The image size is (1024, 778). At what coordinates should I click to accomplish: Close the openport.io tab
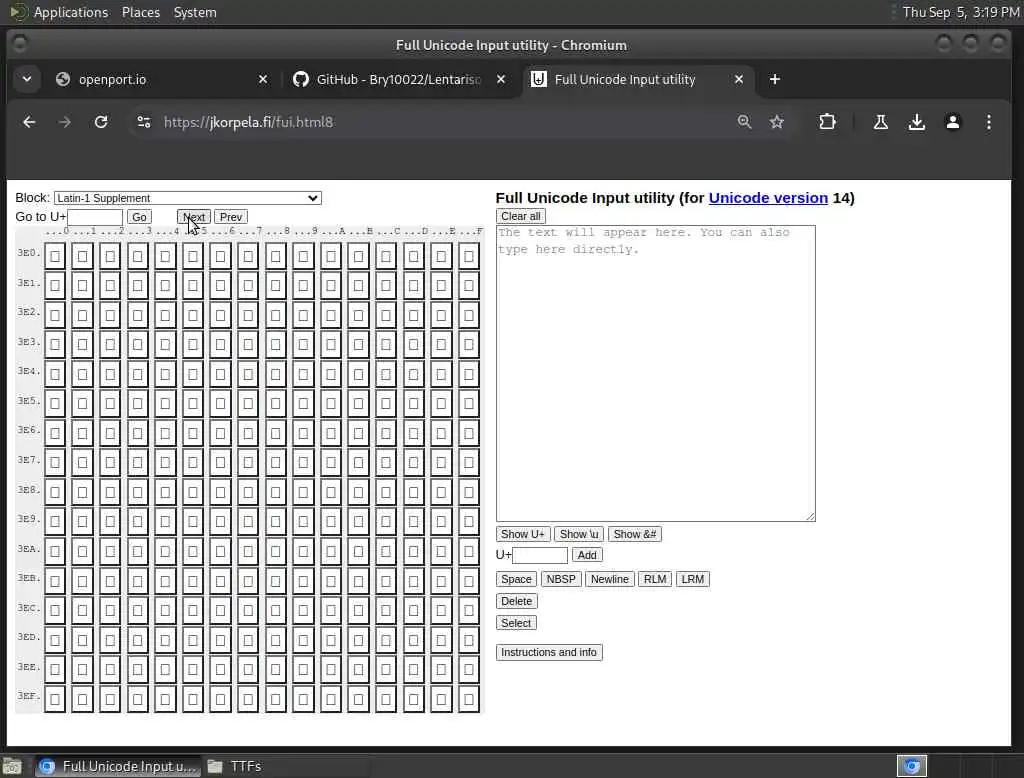(x=263, y=79)
